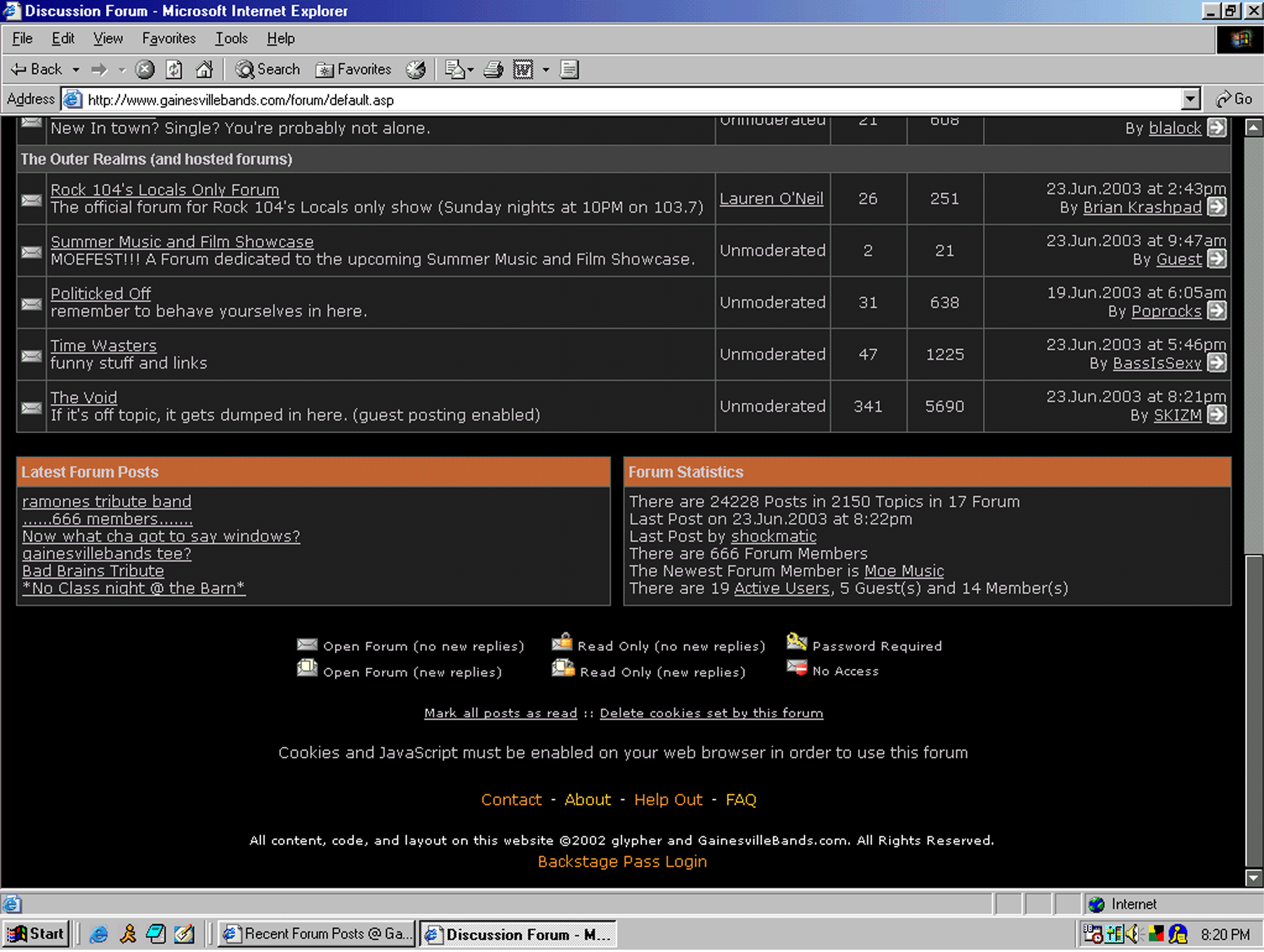This screenshot has width=1264, height=952.
Task: Open the Edit menu
Action: pyautogui.click(x=63, y=39)
